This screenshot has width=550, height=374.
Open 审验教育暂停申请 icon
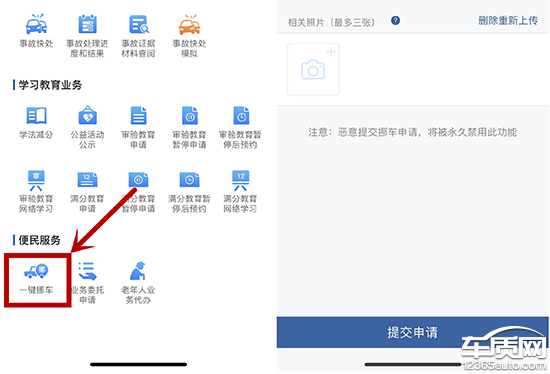(x=189, y=115)
